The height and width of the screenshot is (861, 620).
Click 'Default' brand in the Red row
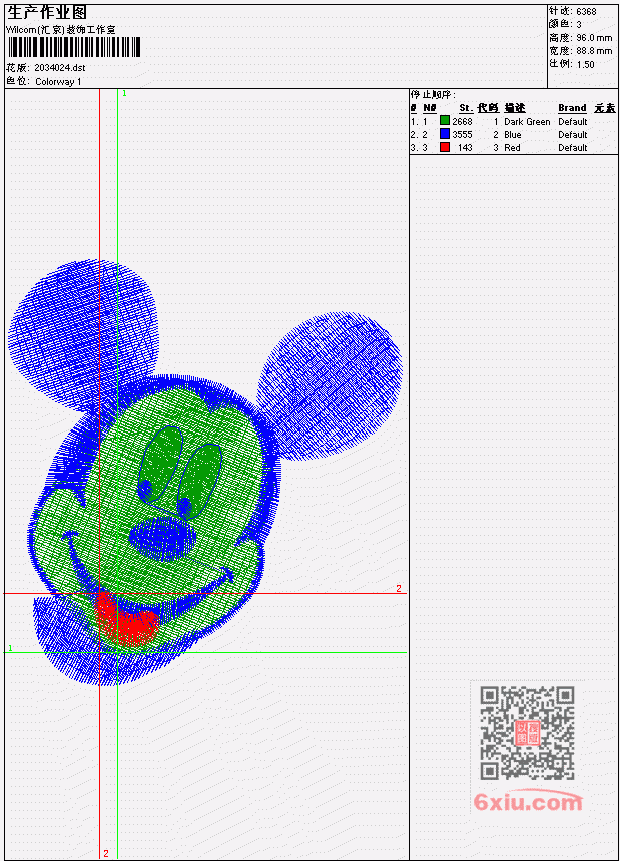click(573, 148)
